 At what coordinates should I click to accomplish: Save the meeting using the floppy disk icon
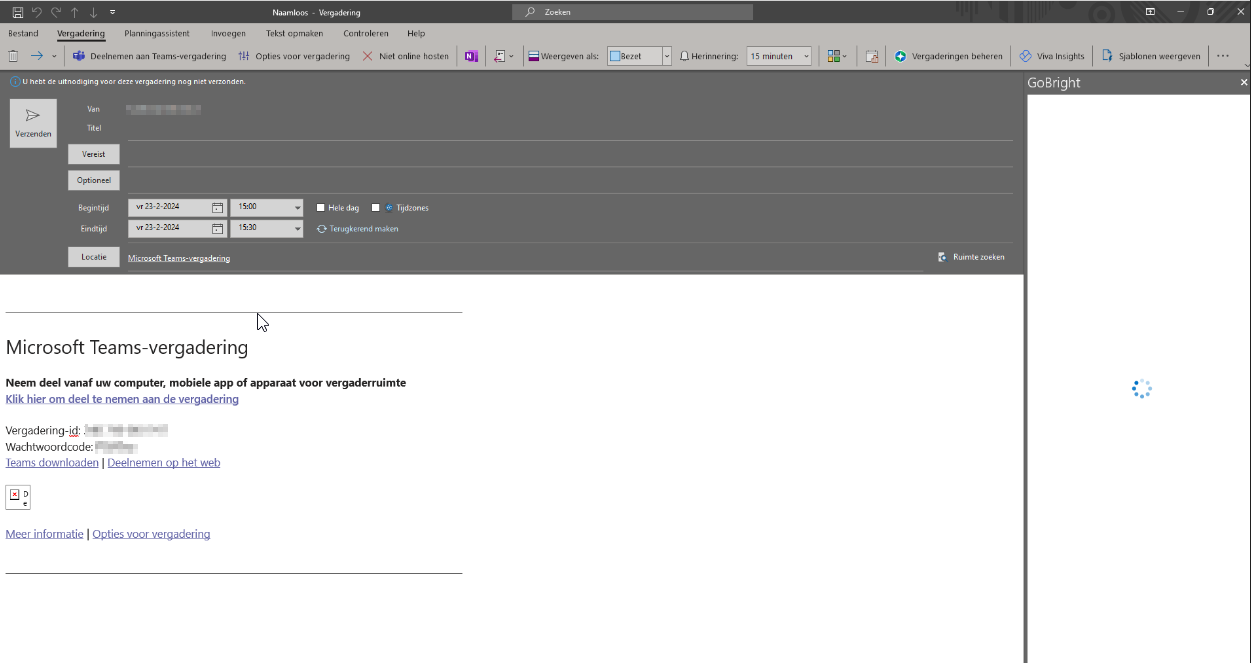click(17, 12)
